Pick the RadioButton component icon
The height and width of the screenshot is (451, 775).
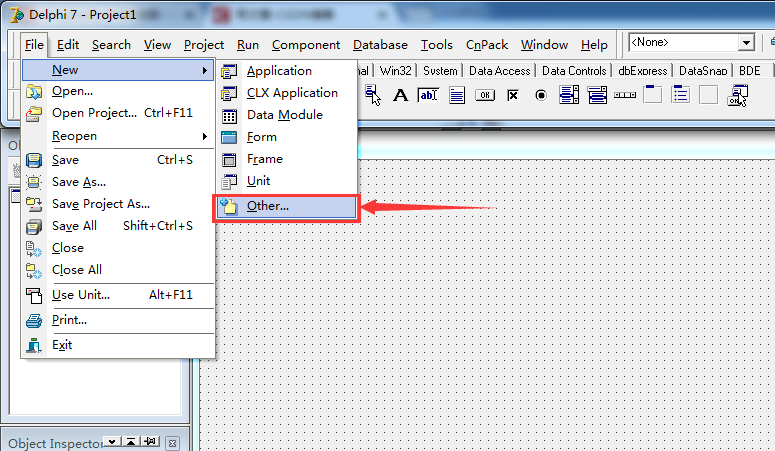click(x=541, y=95)
